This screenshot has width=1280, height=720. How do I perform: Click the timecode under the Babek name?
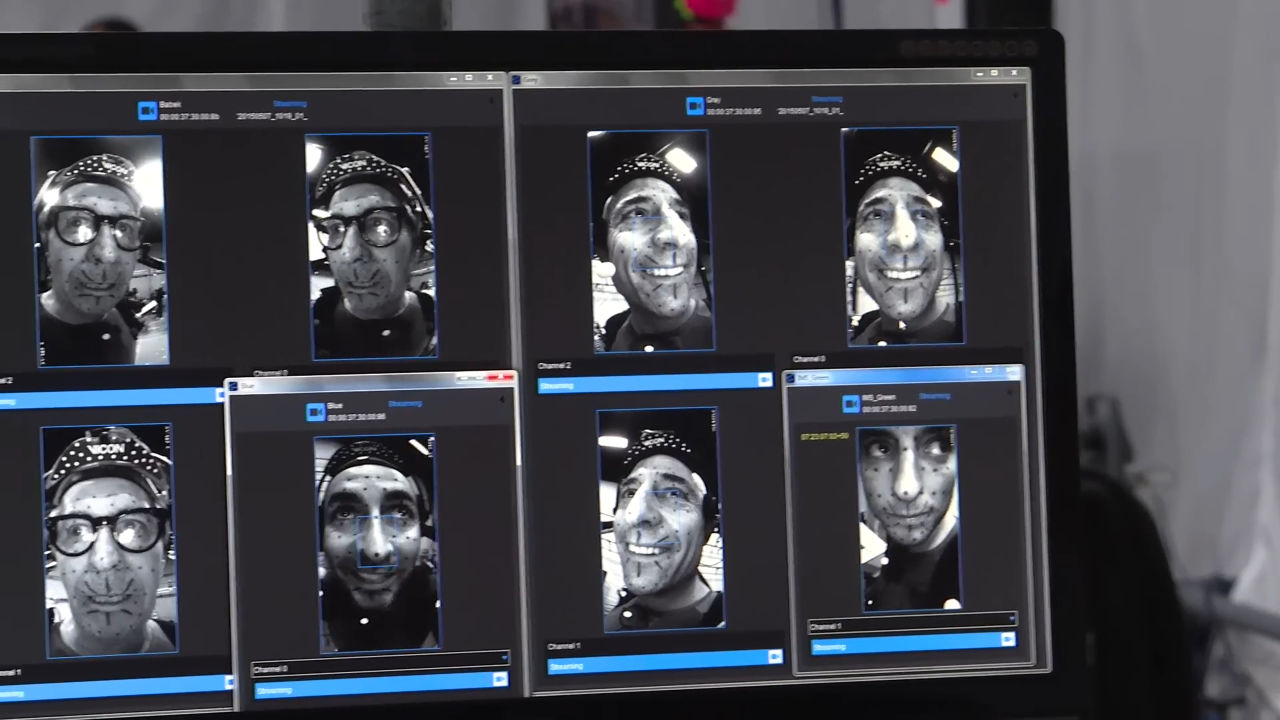pyautogui.click(x=189, y=117)
